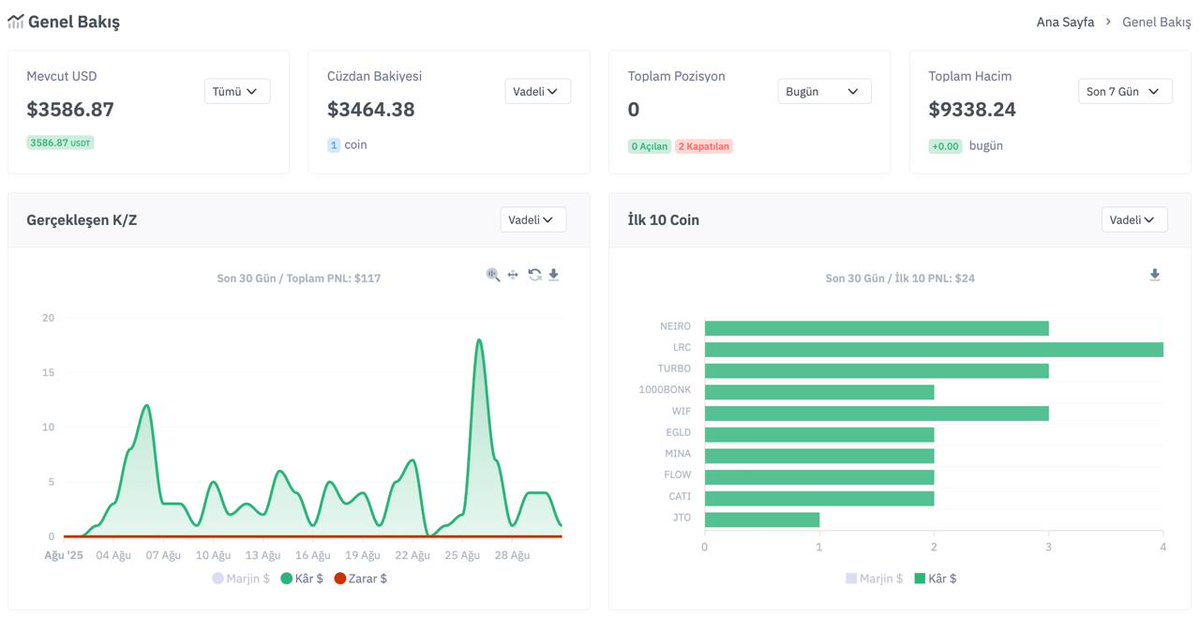Click the 04 Ağu axis label
Viewport: 1200px width, 617px height.
tap(114, 555)
